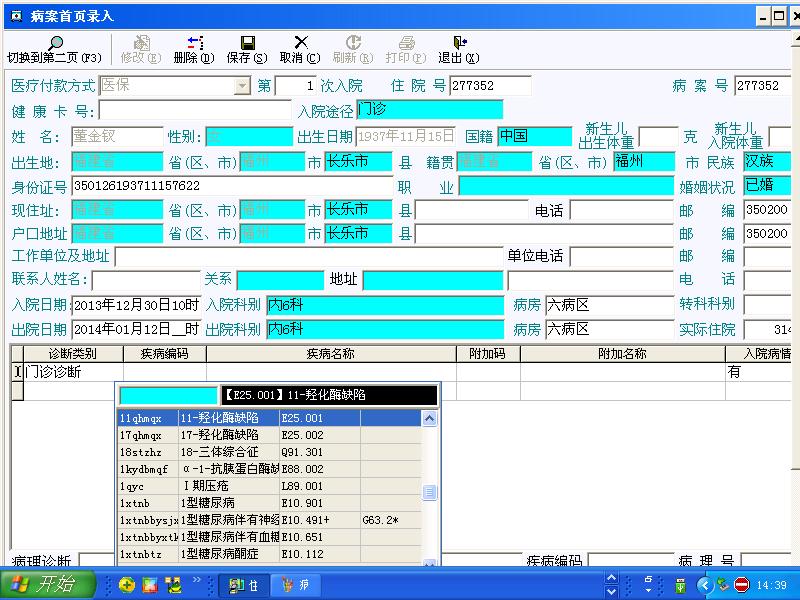Click the 疾病名称 column header
The image size is (800, 600).
point(331,354)
